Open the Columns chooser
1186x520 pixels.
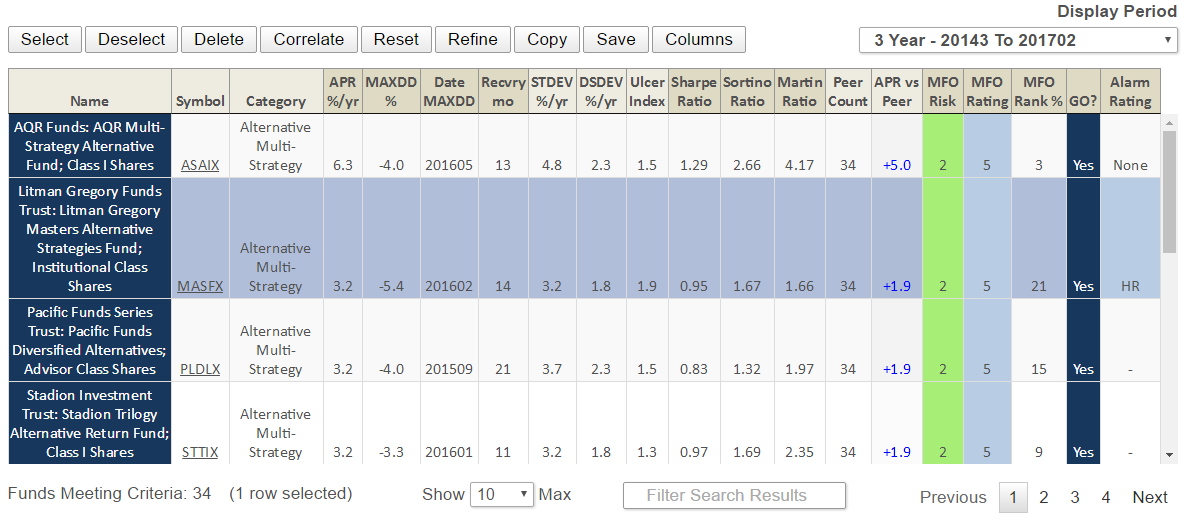(x=698, y=39)
